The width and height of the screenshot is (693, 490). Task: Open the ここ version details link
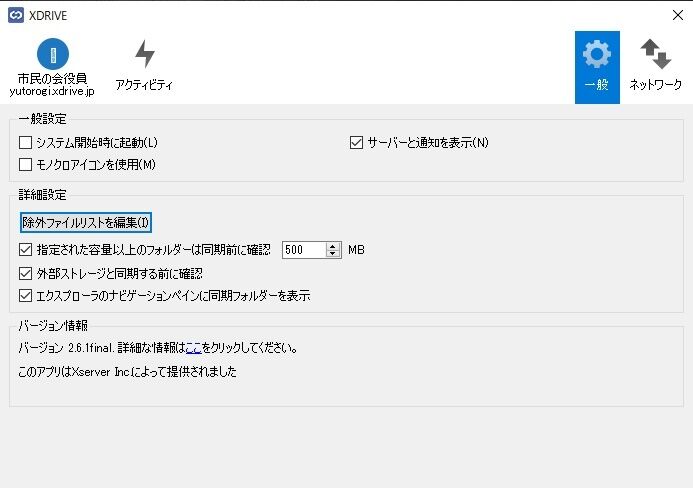click(x=194, y=348)
